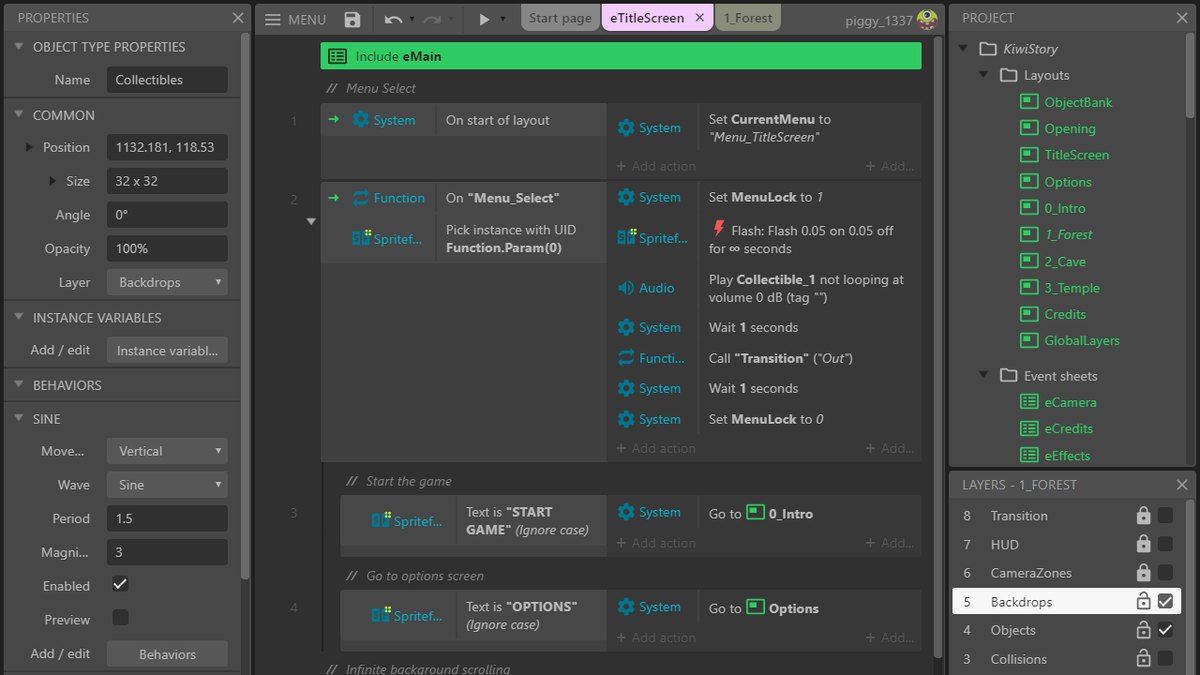The image size is (1200, 675).
Task: Click the piggy_1337 user avatar icon
Action: [928, 18]
